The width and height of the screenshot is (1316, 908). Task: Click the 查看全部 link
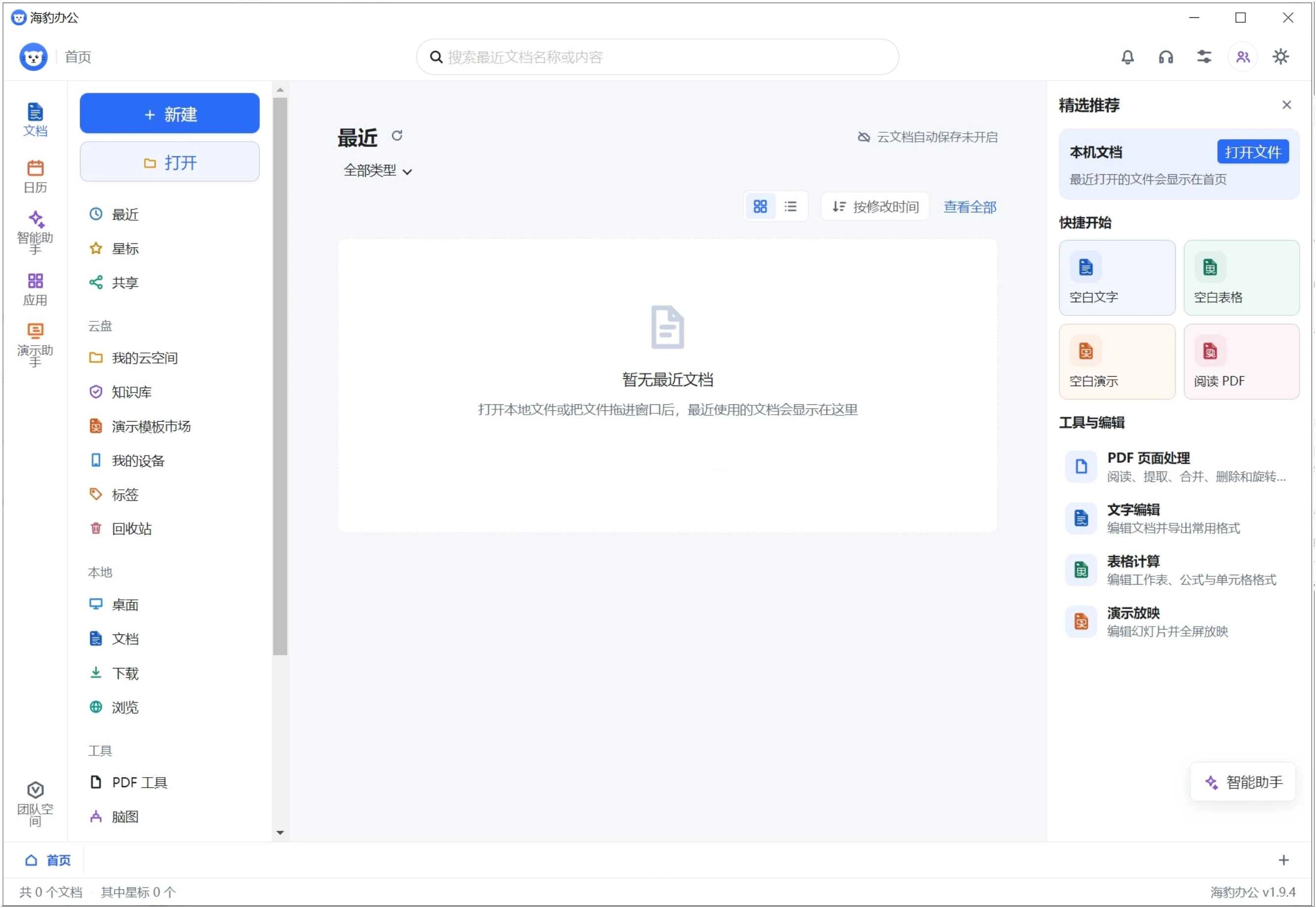tap(969, 207)
